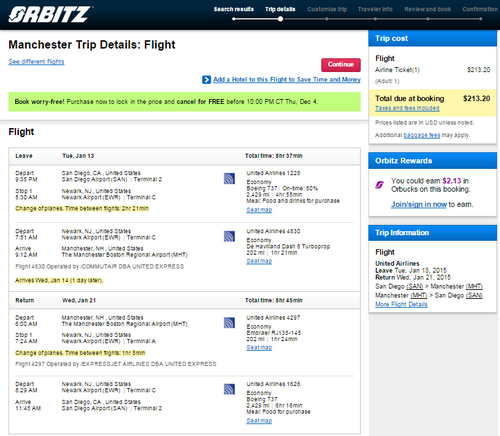Click 'Arrives Wed, Jan 14 (1 day later)' notice

[59, 280]
